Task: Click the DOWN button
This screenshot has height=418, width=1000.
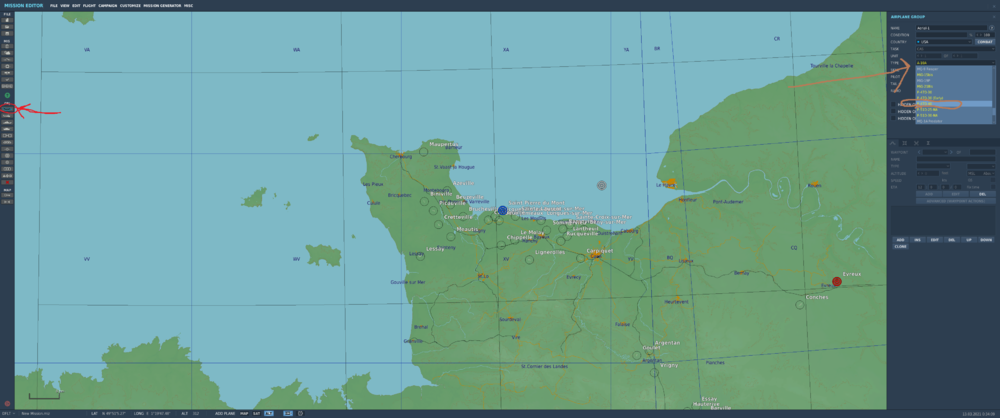Action: pyautogui.click(x=986, y=239)
